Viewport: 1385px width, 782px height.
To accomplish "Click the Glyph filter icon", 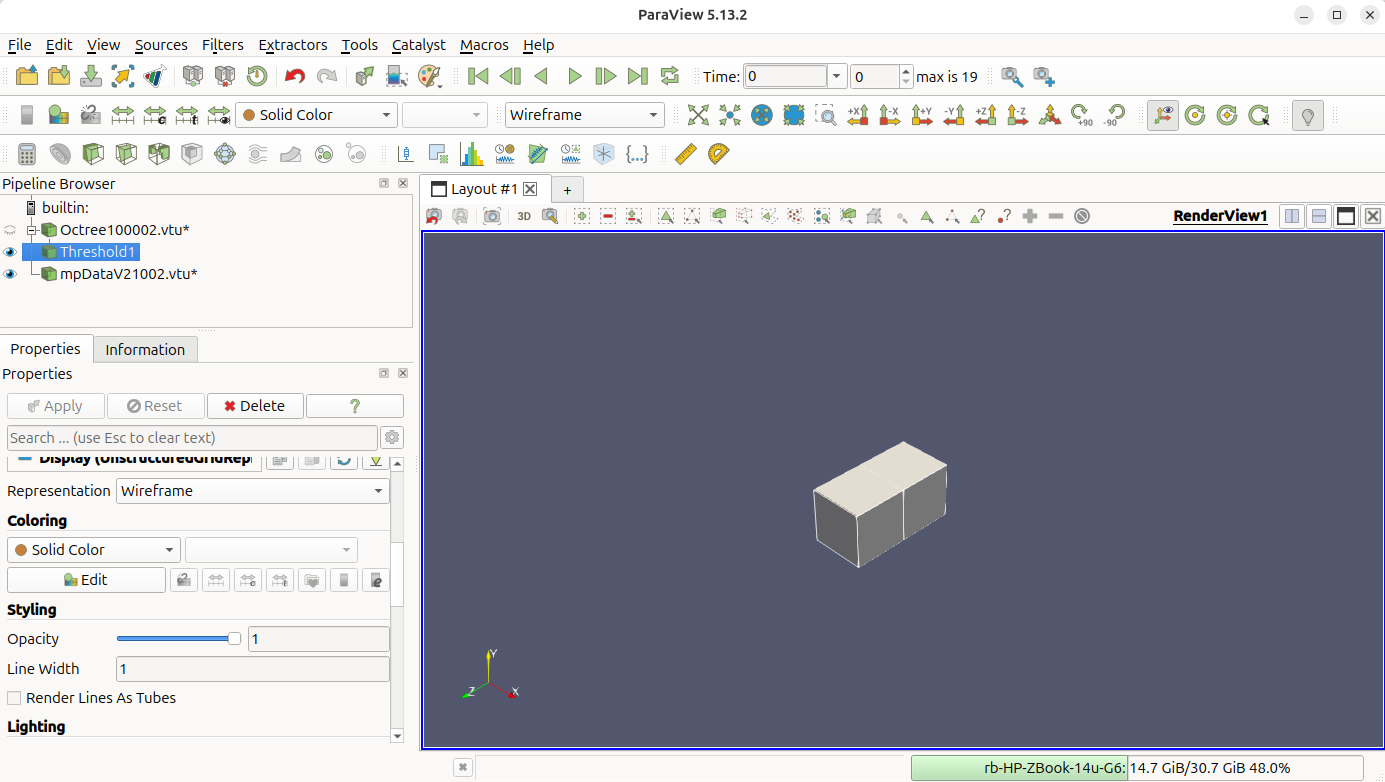I will coord(225,154).
